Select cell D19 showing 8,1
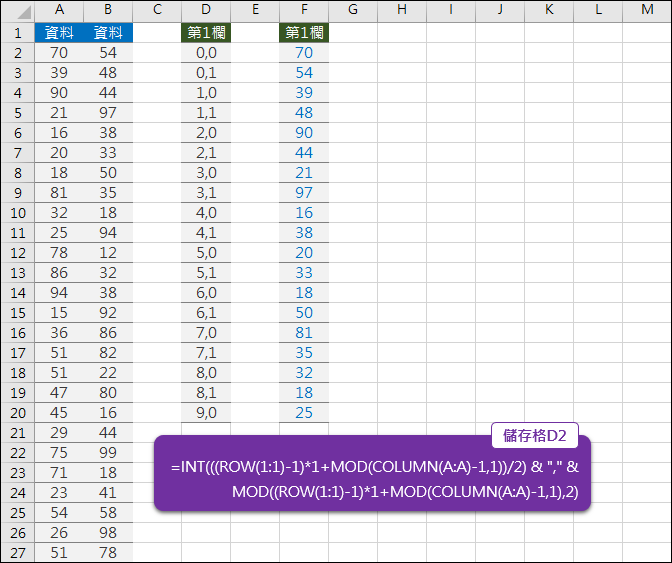This screenshot has height=563, width=672. click(x=206, y=392)
